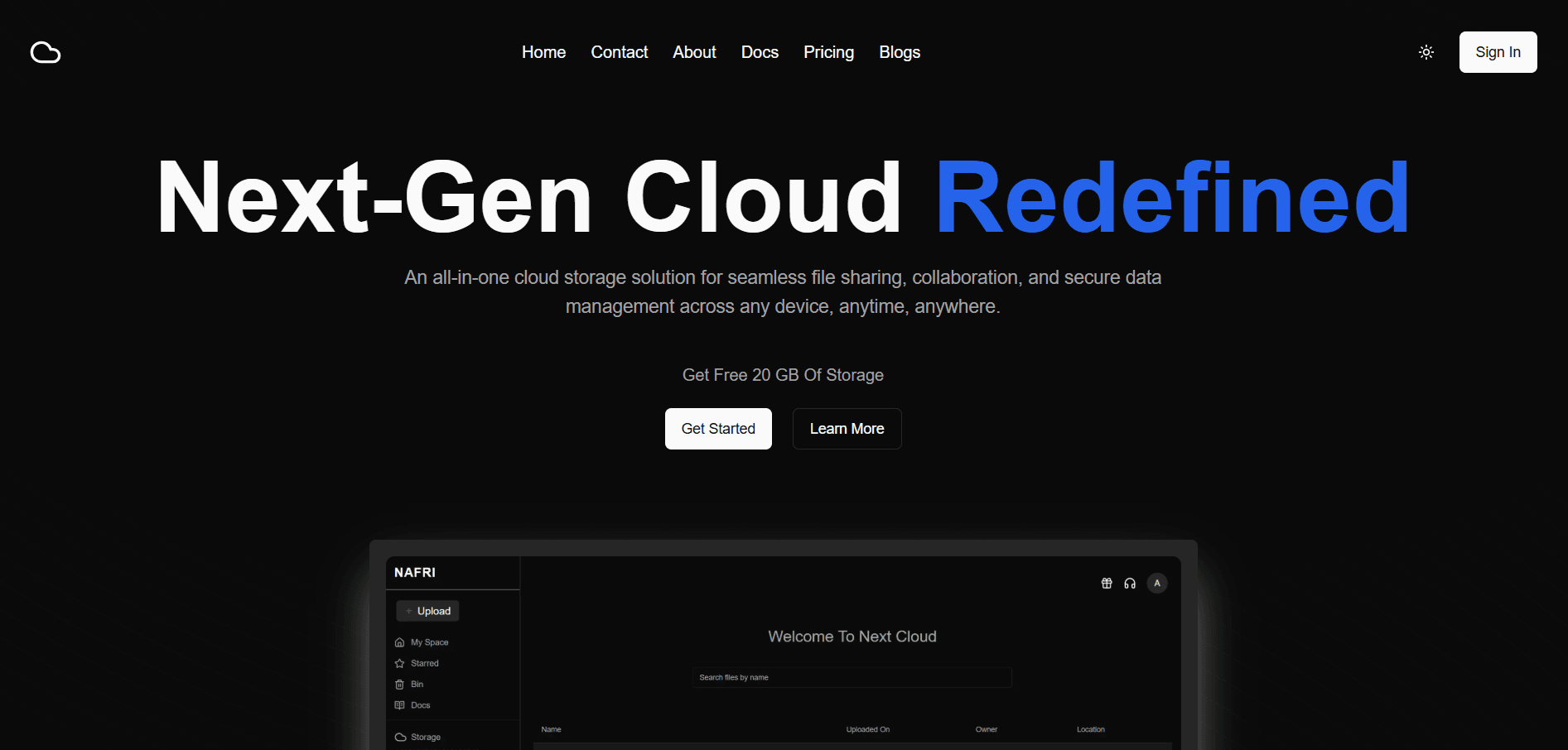Click the Storage cloud icon in sidebar
The width and height of the screenshot is (1568, 750).
click(x=401, y=737)
